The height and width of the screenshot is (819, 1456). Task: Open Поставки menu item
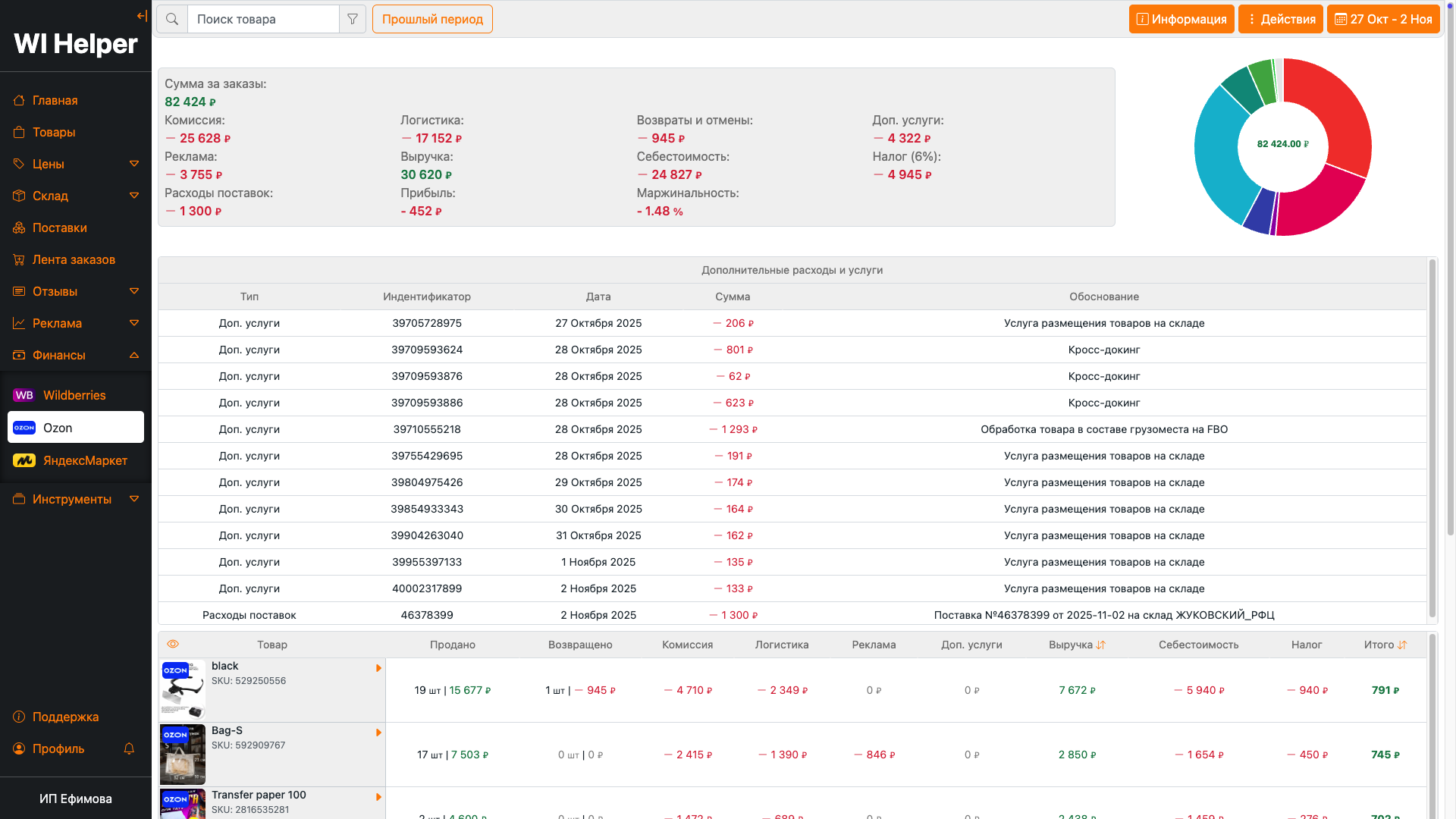coord(59,227)
